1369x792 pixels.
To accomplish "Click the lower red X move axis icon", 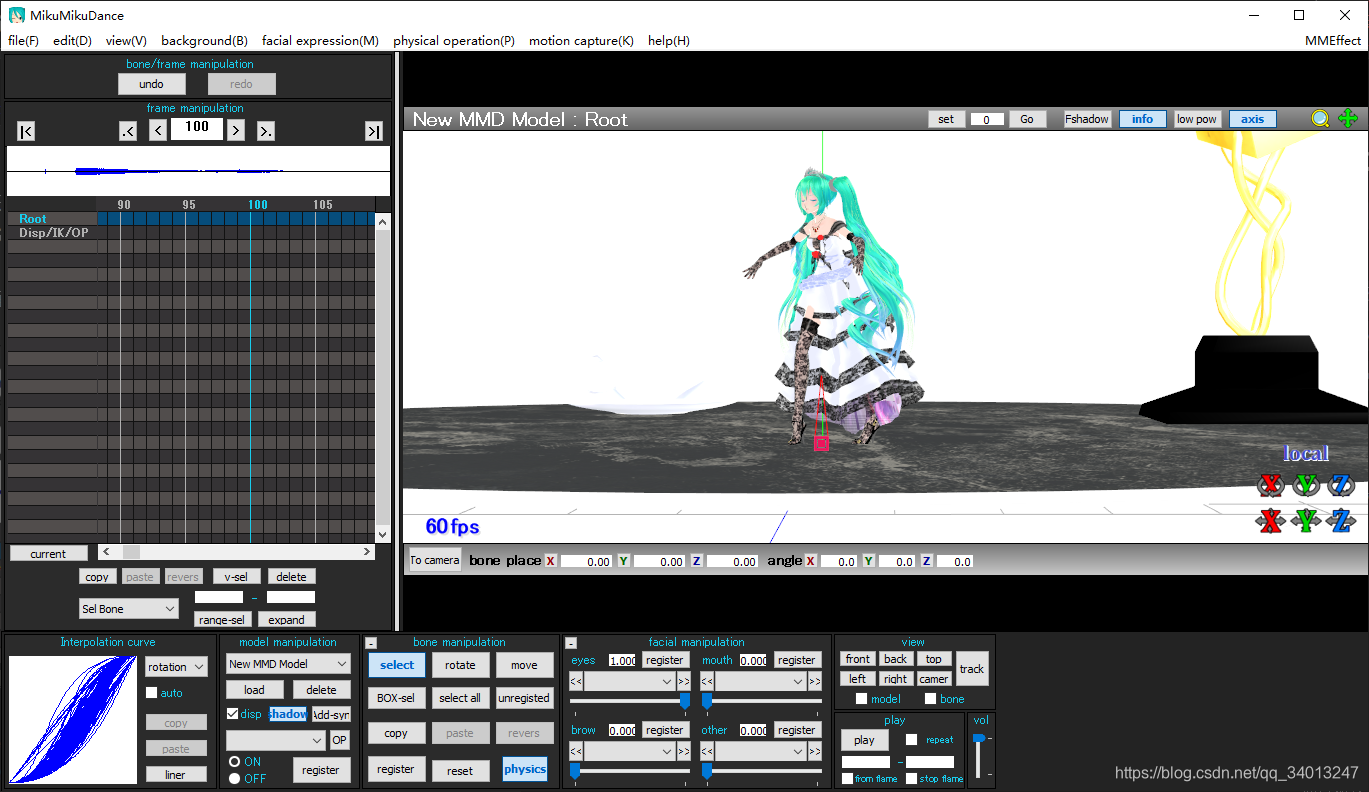I will click(1271, 521).
